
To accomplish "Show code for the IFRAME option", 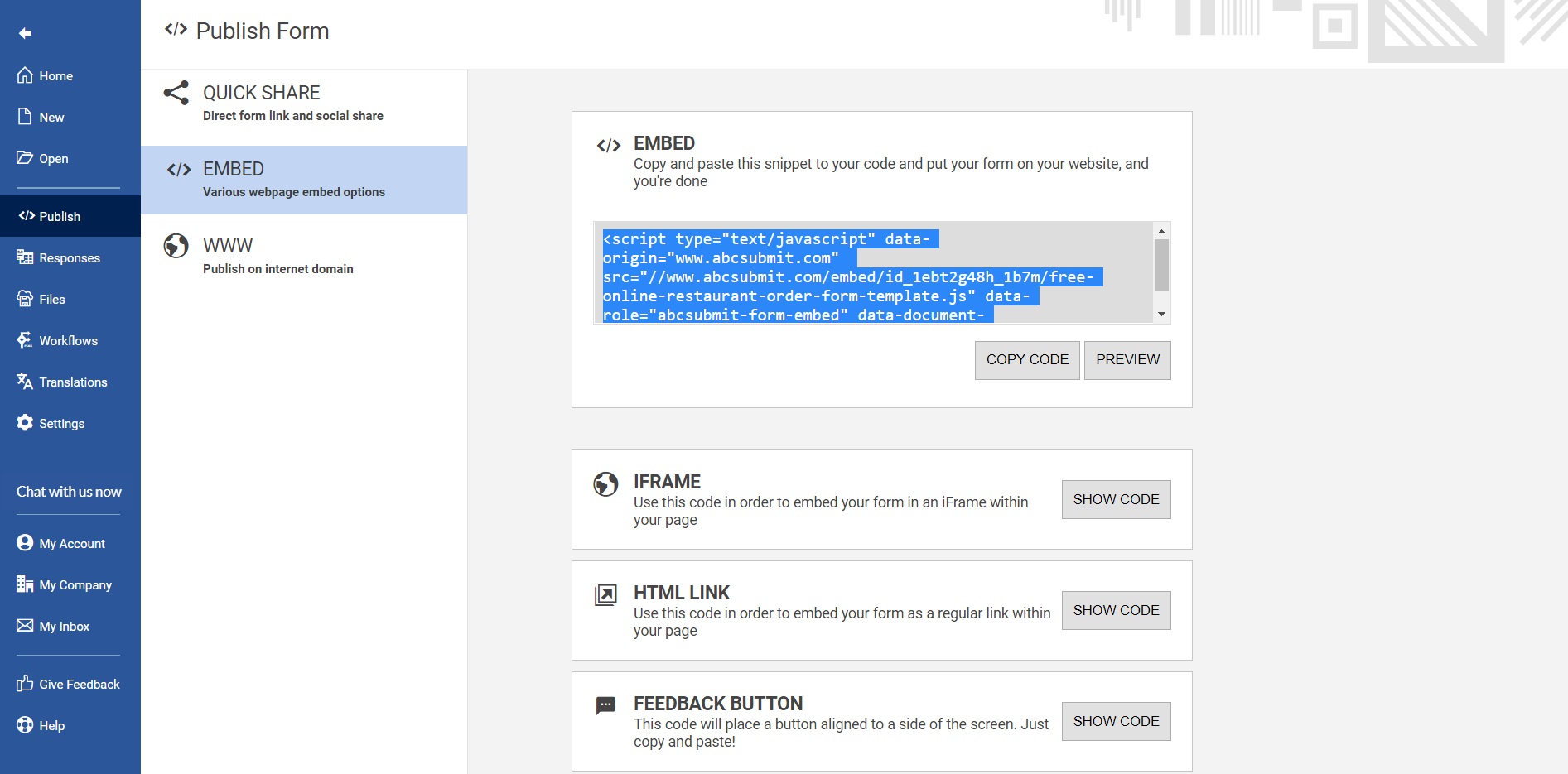I will click(x=1116, y=499).
